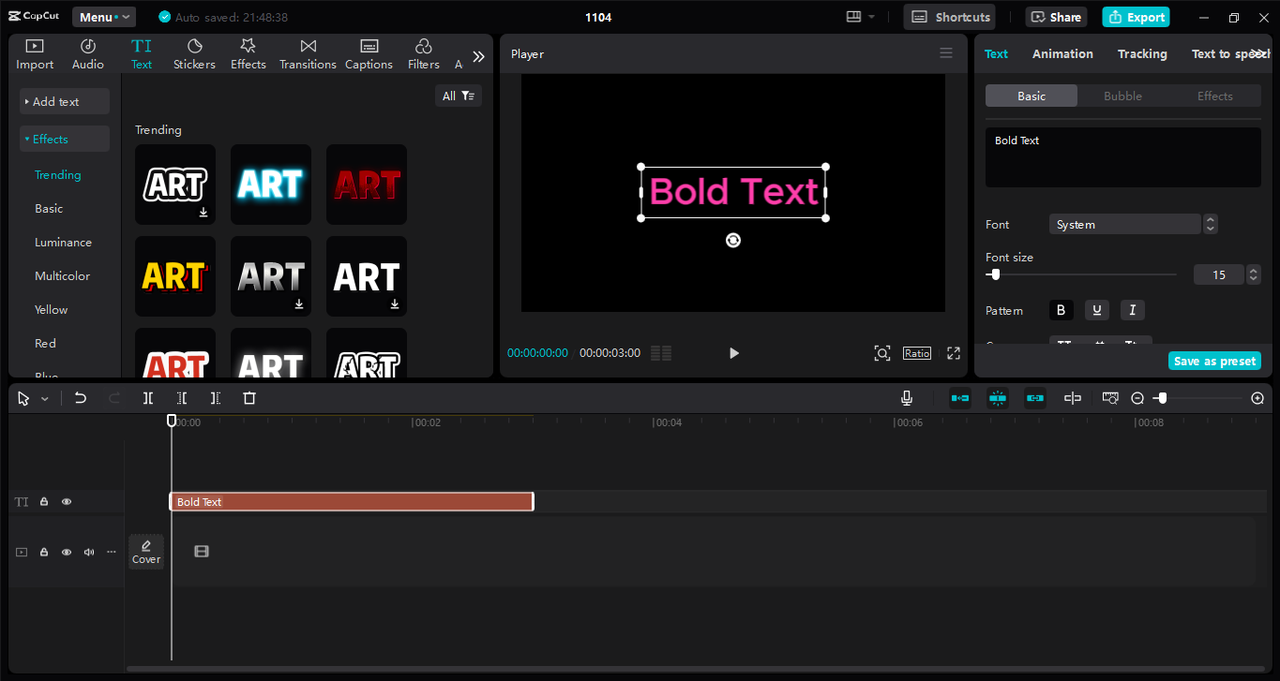Switch to the Animation tab
Screen dimensions: 1280x681
(x=1062, y=54)
